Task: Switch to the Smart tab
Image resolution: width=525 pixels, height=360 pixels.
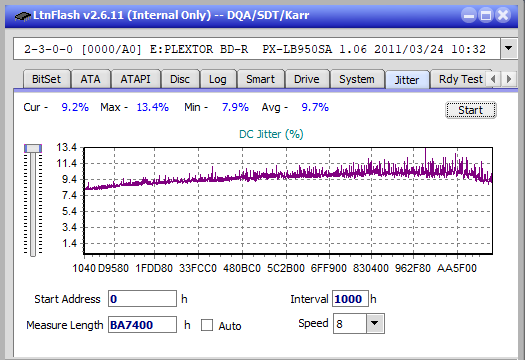Action: point(260,79)
